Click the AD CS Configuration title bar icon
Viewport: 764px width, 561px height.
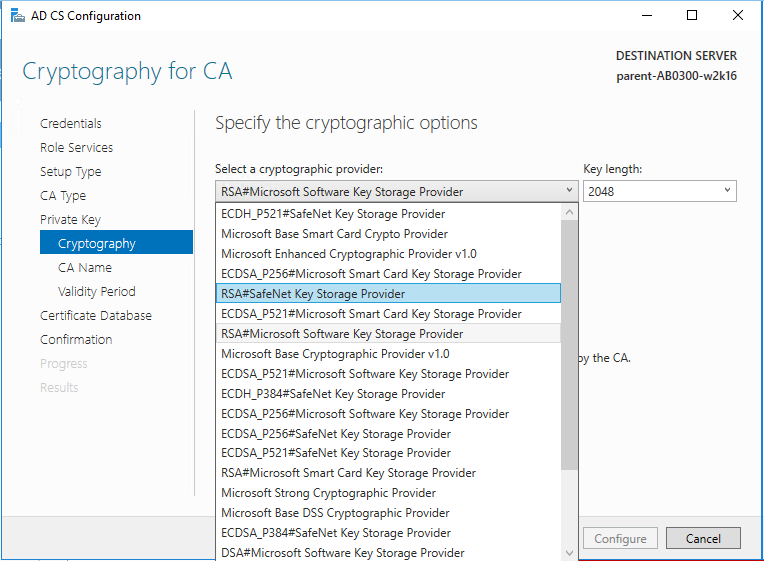coord(18,16)
